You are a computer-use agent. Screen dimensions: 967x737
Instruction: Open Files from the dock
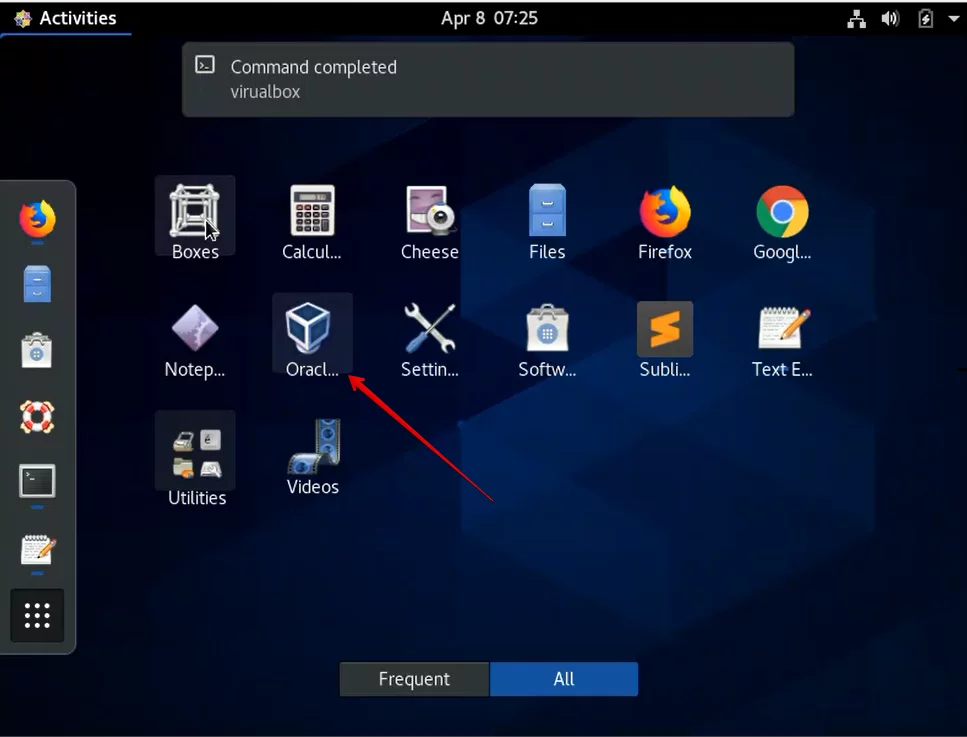pos(37,284)
